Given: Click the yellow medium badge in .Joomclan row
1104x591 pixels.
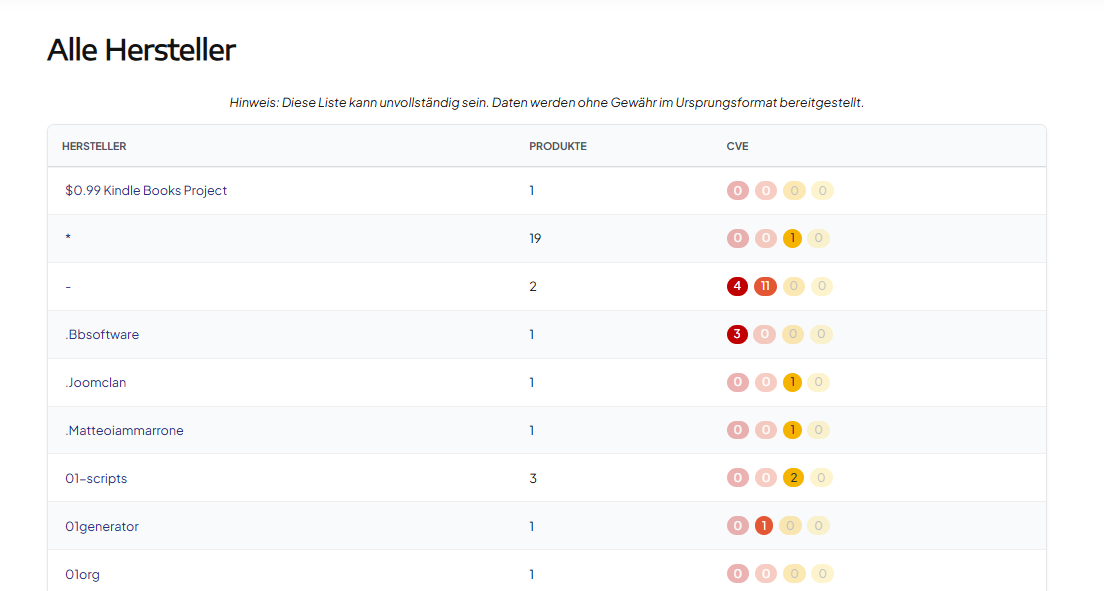Looking at the screenshot, I should [x=792, y=382].
